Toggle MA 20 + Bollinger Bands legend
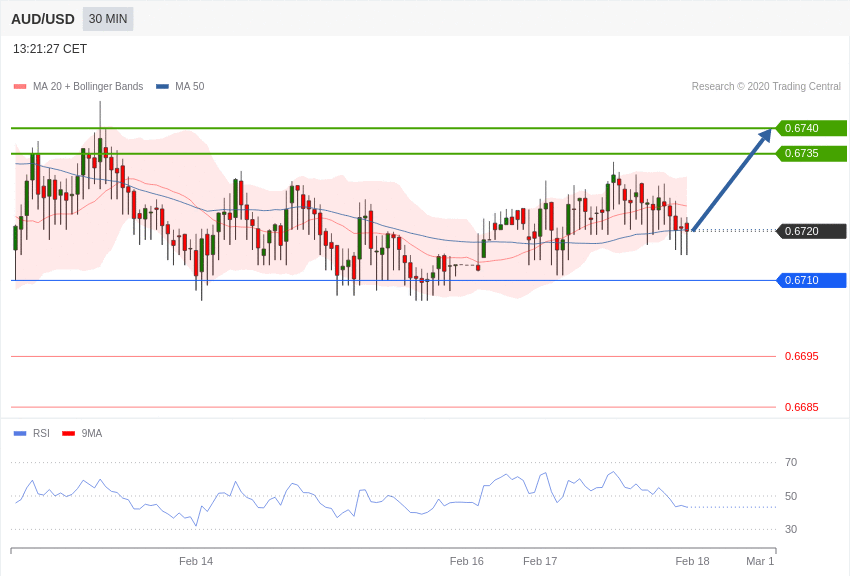 click(x=79, y=86)
